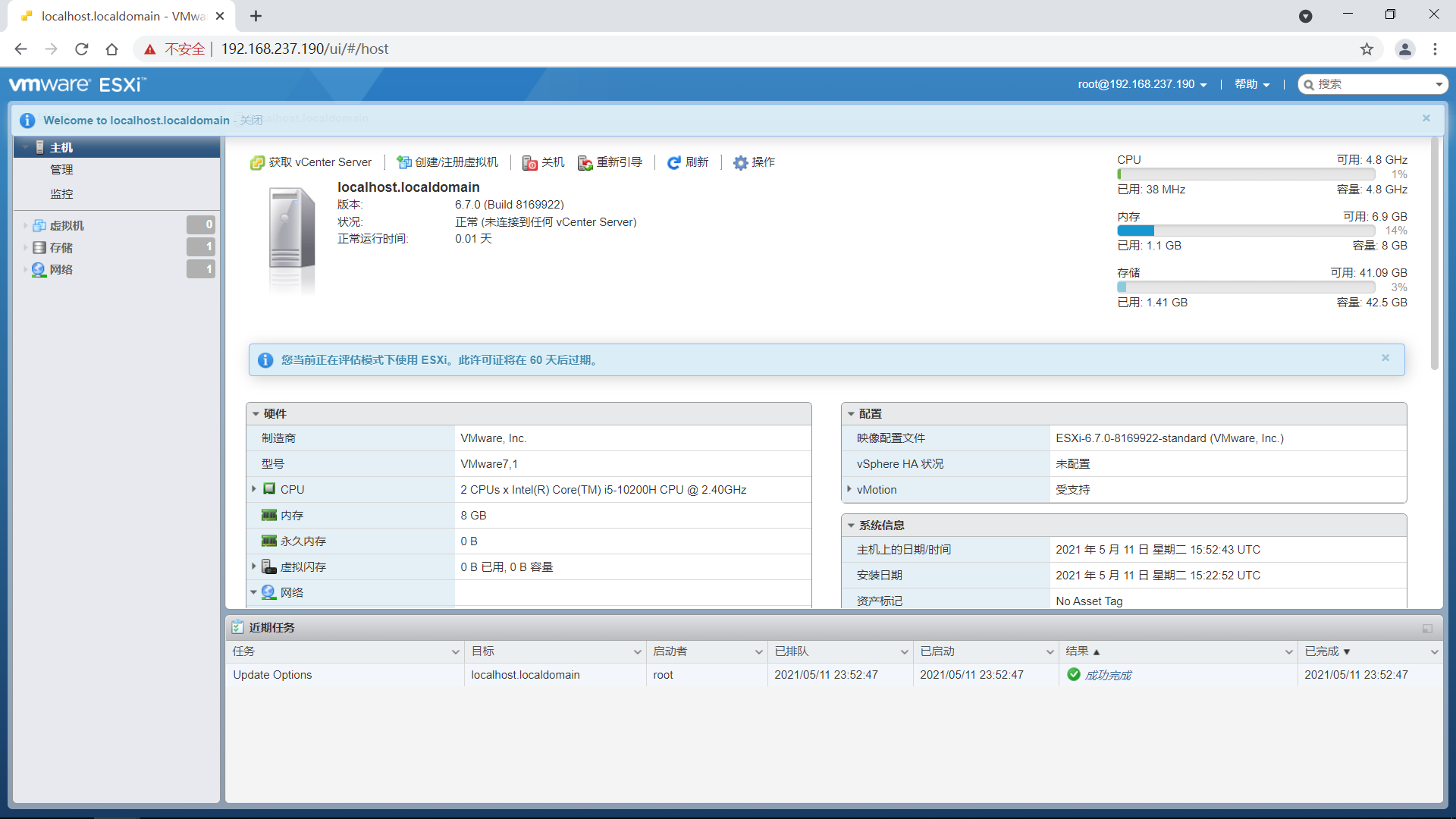Viewport: 1456px width, 819px height.
Task: Click the search (搜索) field
Action: 1373,84
